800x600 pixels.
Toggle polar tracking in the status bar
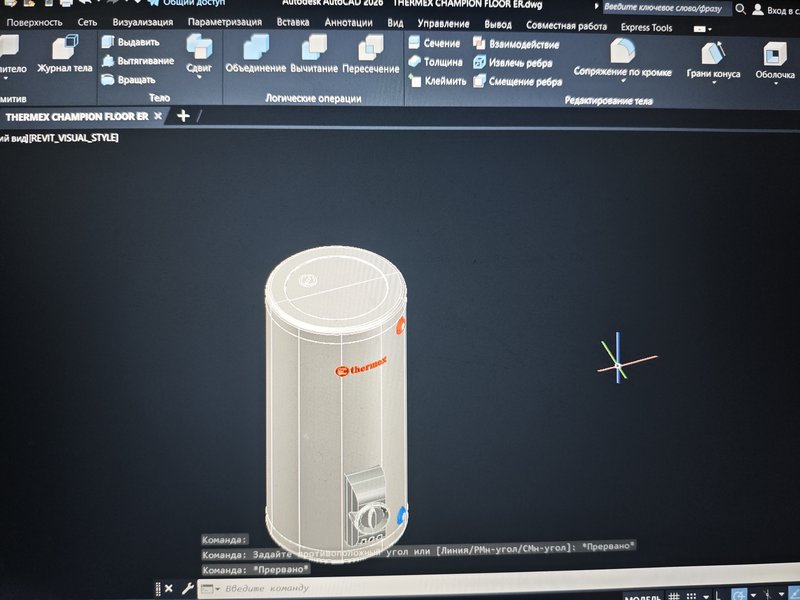tap(739, 595)
